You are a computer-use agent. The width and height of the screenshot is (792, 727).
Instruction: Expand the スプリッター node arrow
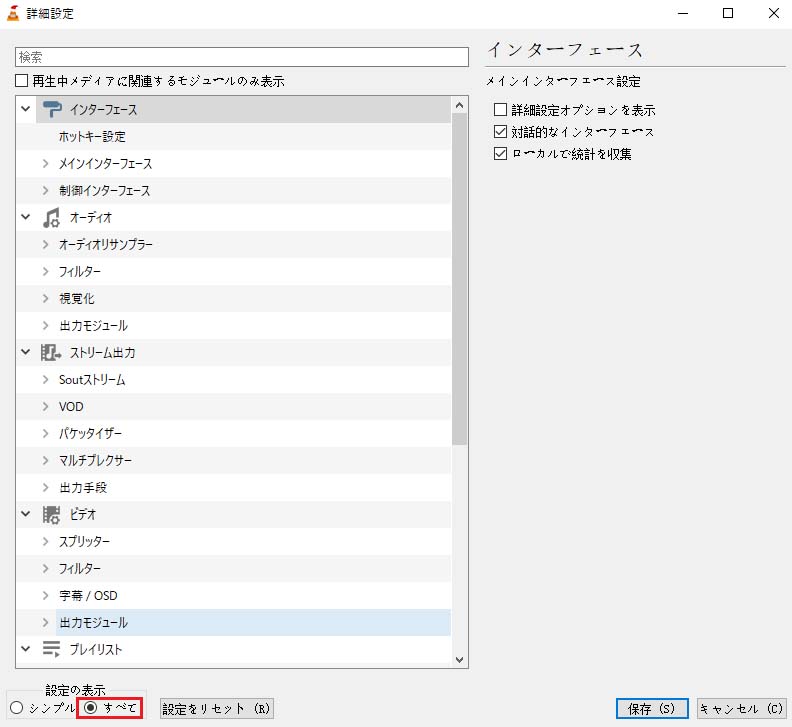(x=45, y=542)
